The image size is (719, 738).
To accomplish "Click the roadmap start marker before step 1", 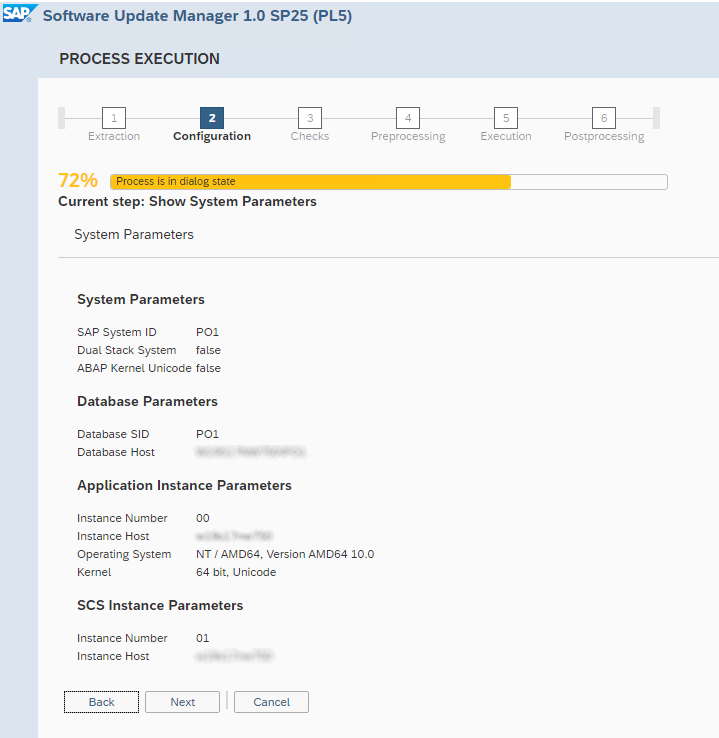I will tap(62, 118).
